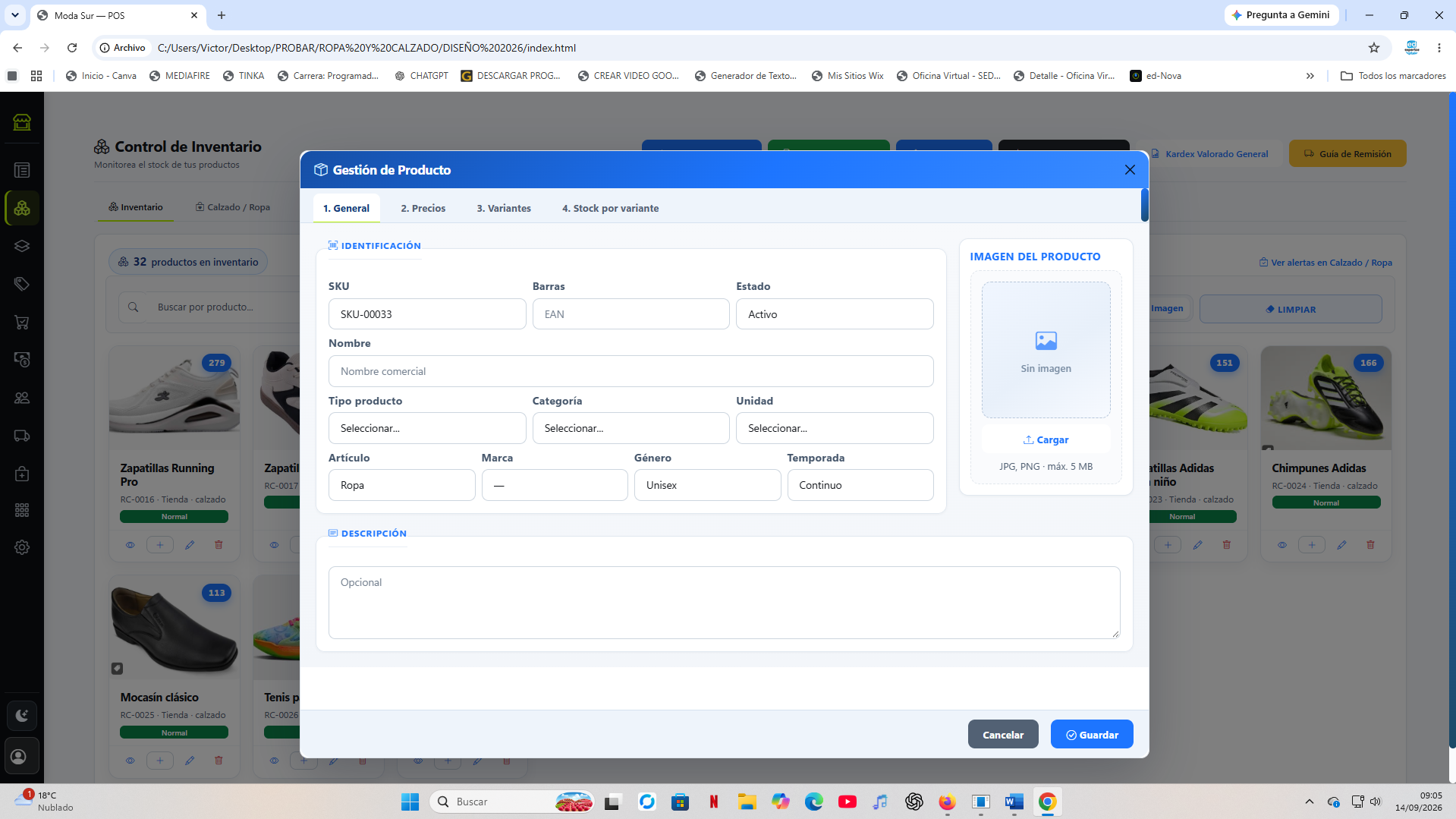Screen dimensions: 1456x819
Task: Open the Tipo producto dropdown
Action: (427, 428)
